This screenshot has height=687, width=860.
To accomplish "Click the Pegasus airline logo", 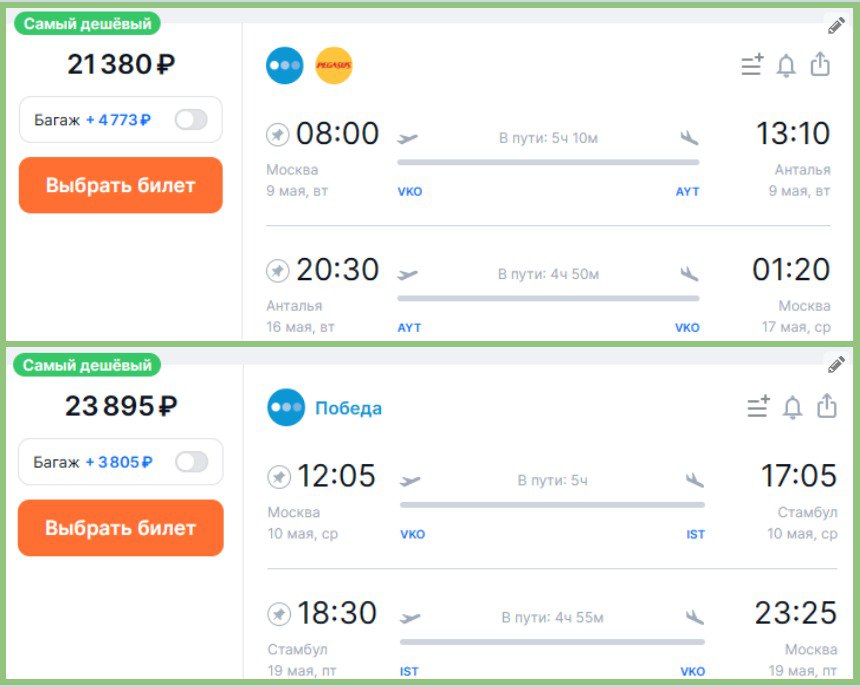I will (334, 66).
